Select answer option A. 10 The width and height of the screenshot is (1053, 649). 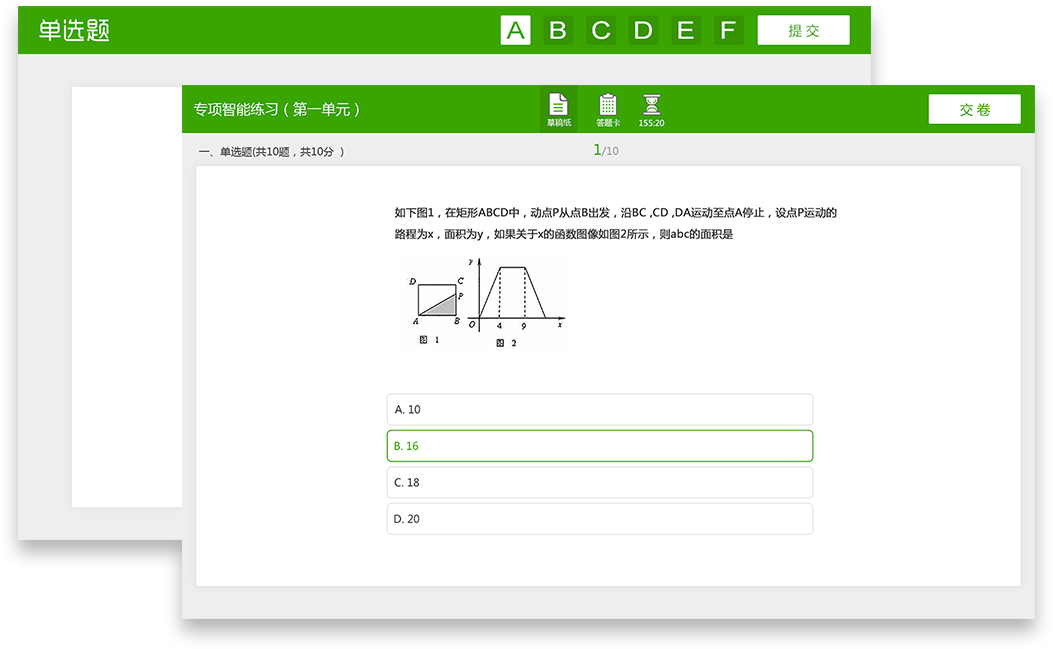[599, 409]
